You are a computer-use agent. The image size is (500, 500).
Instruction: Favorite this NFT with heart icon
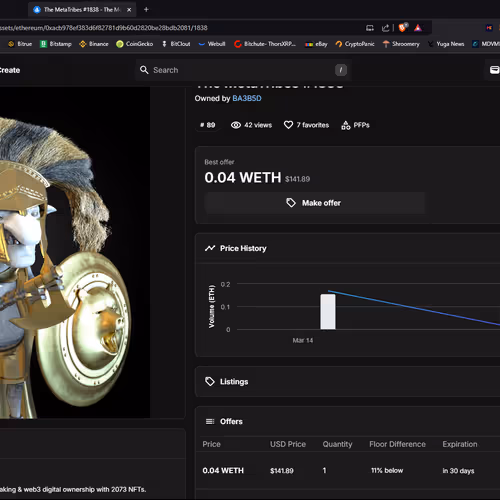pyautogui.click(x=288, y=125)
